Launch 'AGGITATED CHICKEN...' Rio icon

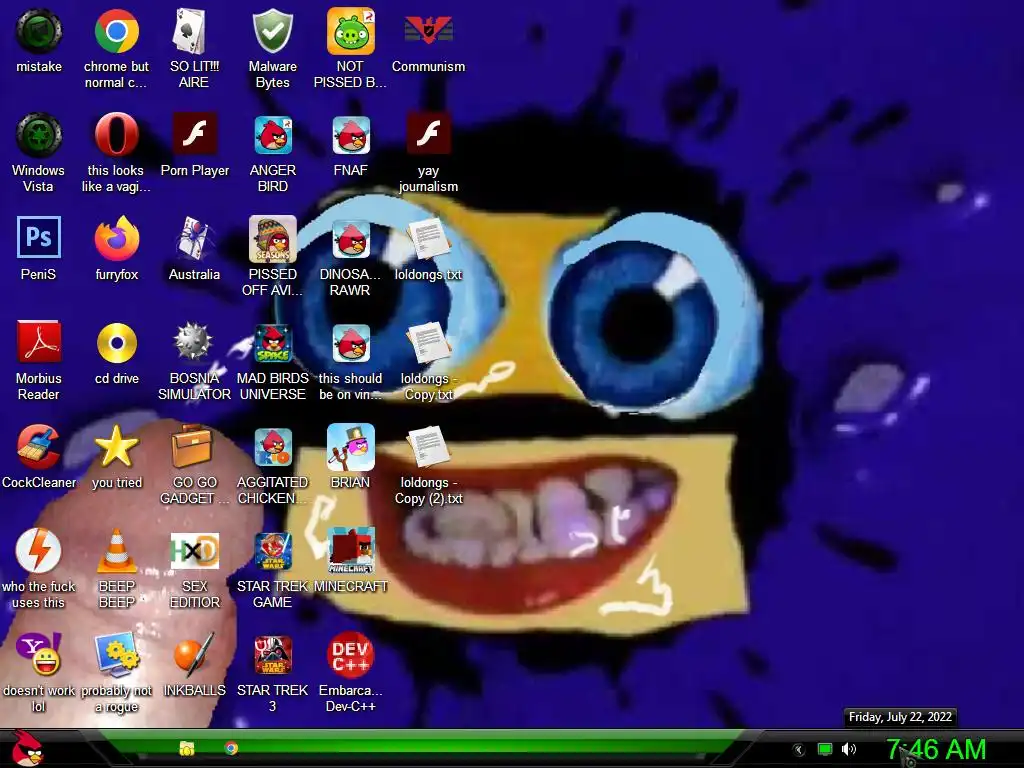[x=272, y=447]
